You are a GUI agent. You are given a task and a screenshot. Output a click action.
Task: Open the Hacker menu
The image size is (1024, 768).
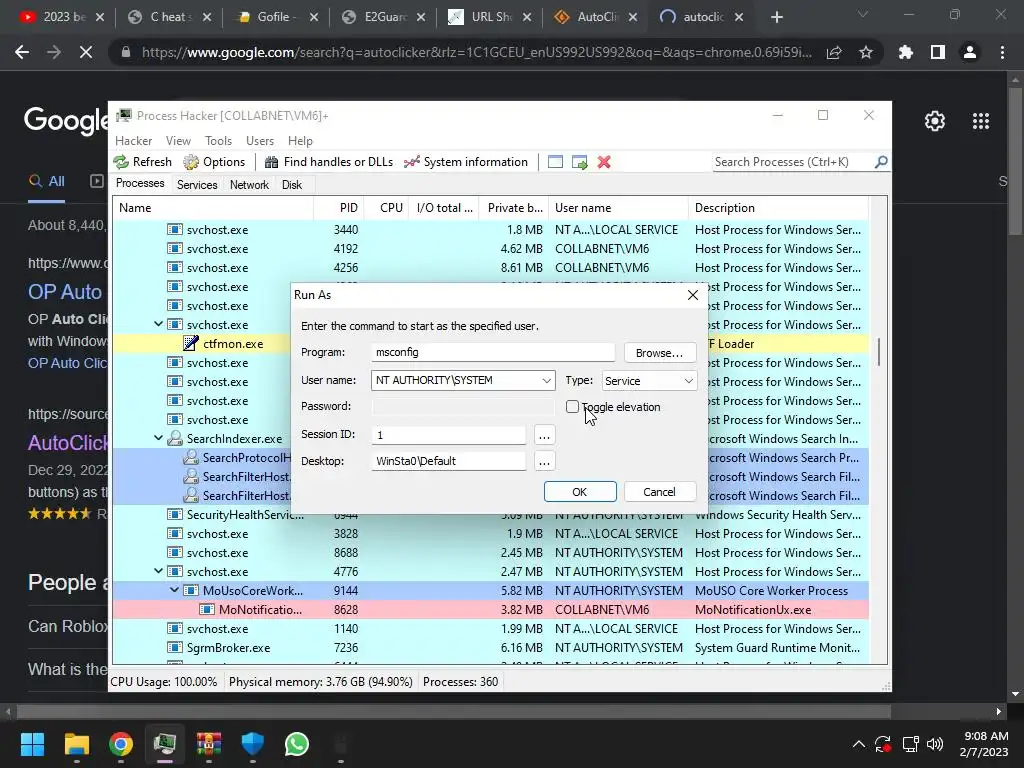click(x=133, y=140)
